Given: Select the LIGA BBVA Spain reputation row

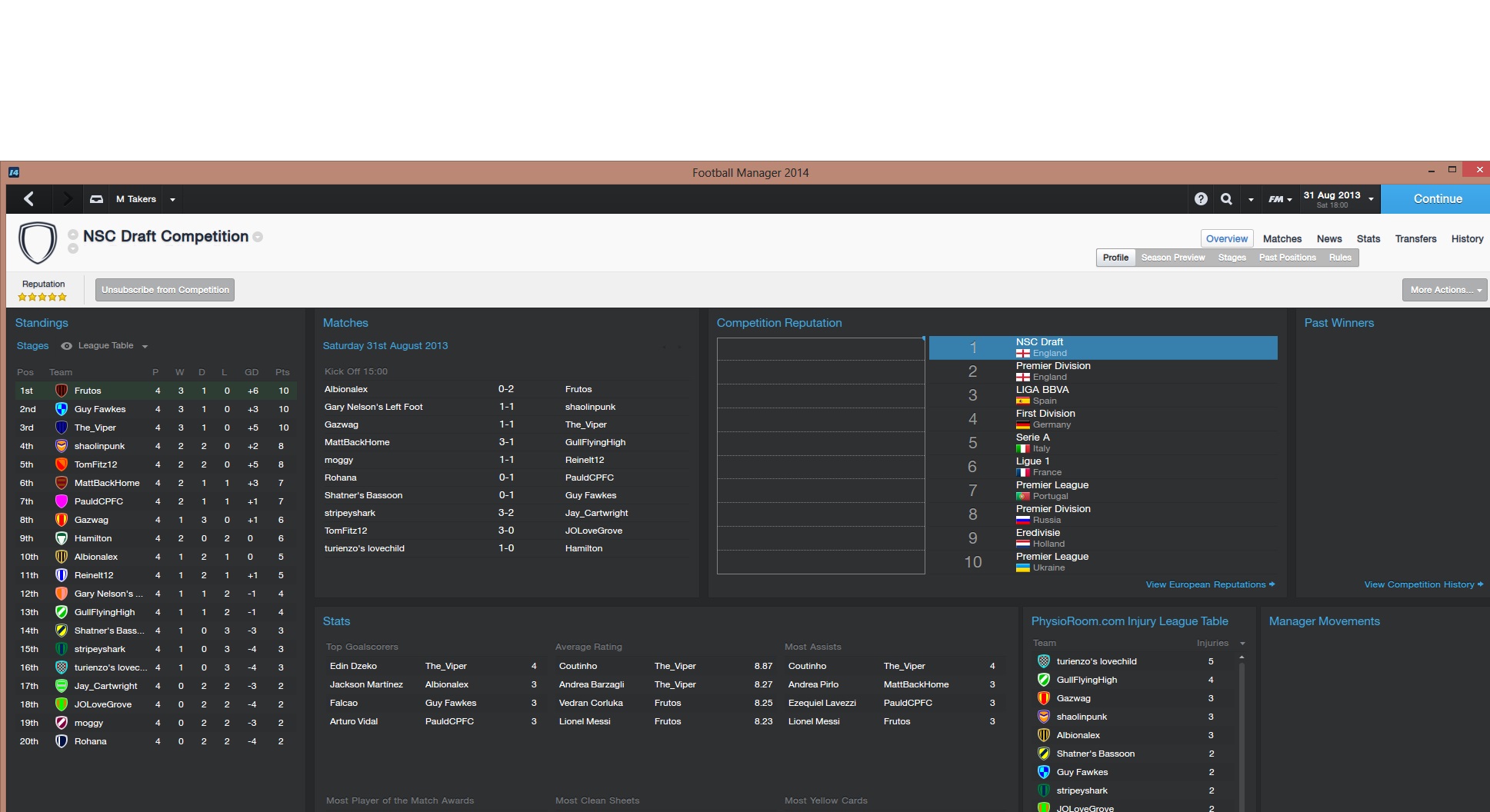Looking at the screenshot, I should 1103,395.
